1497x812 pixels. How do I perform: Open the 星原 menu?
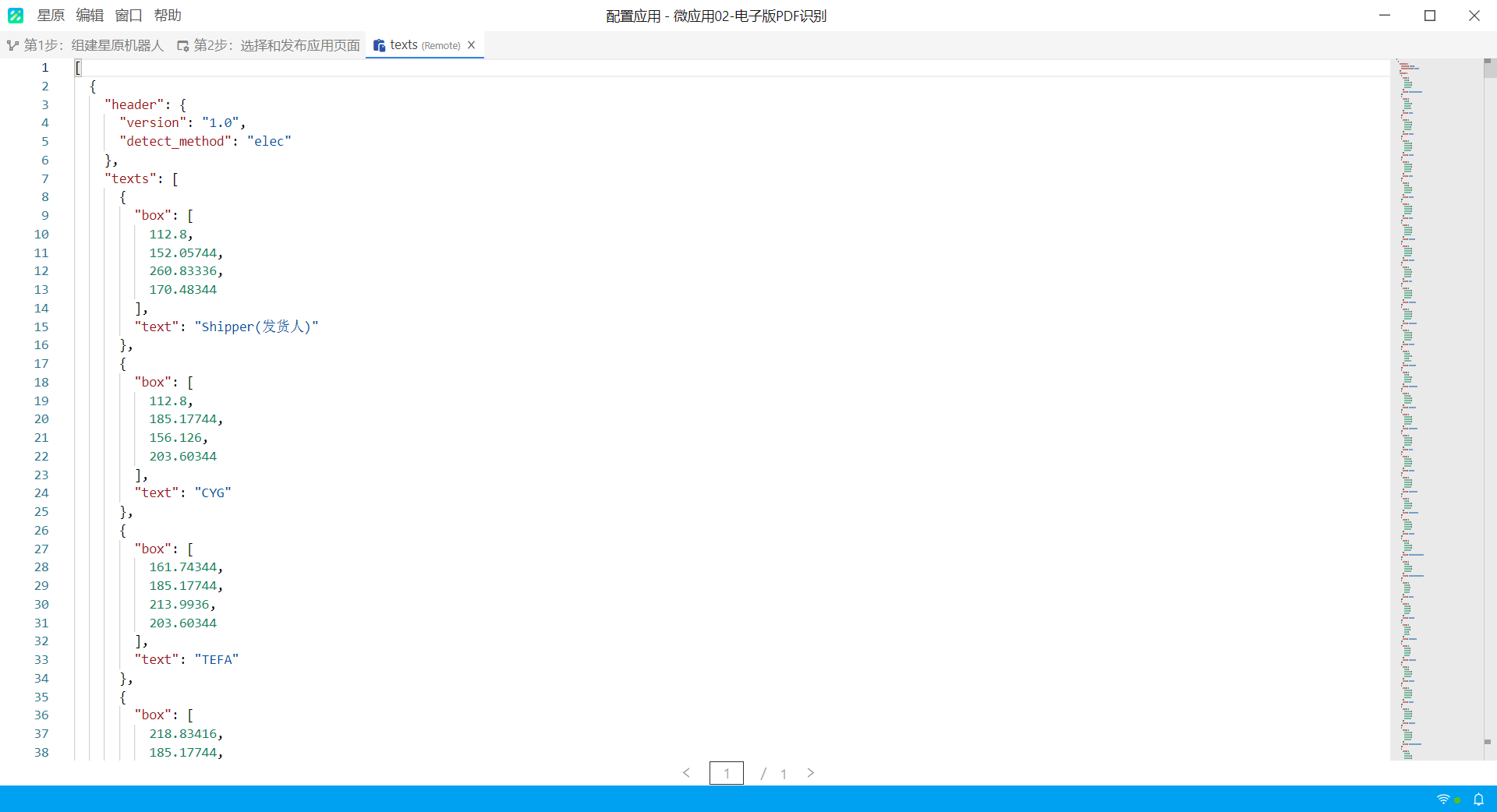coord(51,16)
